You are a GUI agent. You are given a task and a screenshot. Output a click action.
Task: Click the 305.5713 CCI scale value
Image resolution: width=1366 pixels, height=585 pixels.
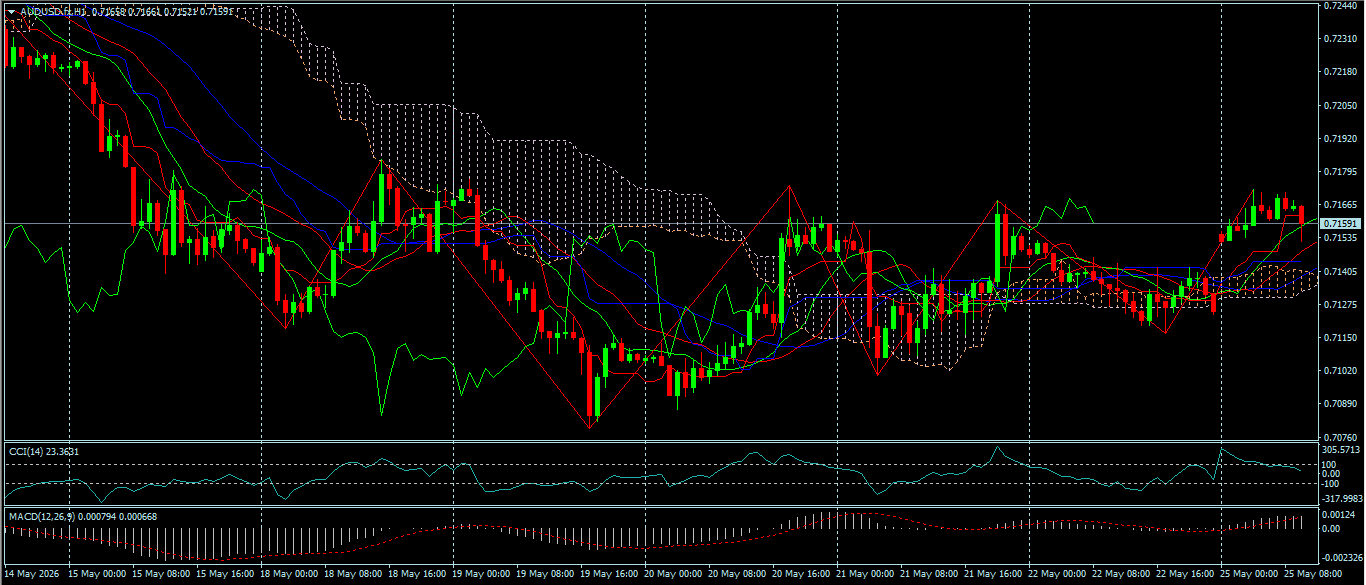coord(1341,450)
